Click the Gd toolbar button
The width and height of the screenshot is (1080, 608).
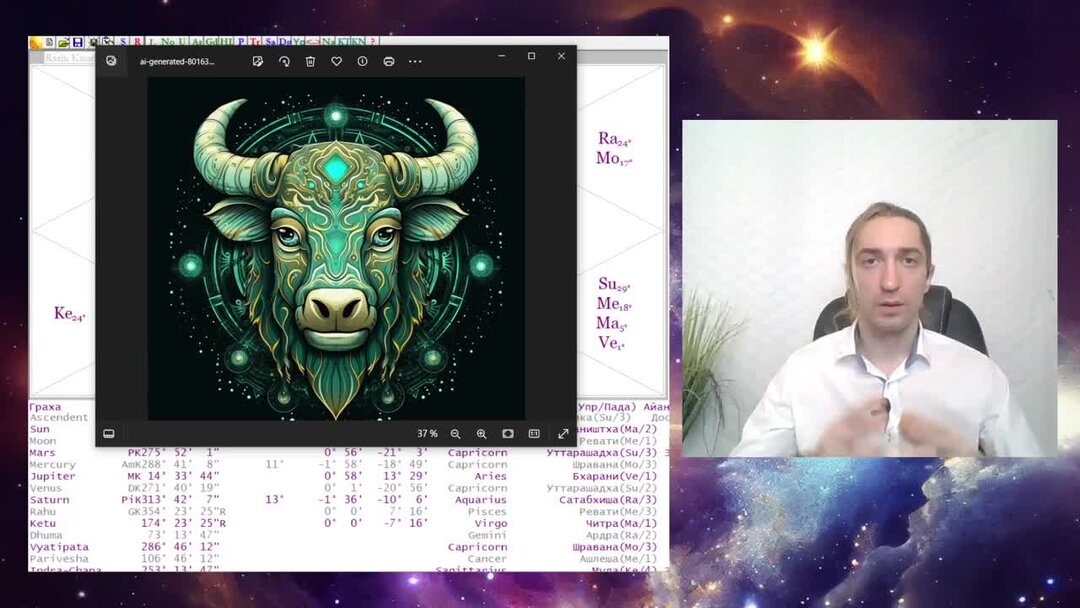[x=211, y=42]
